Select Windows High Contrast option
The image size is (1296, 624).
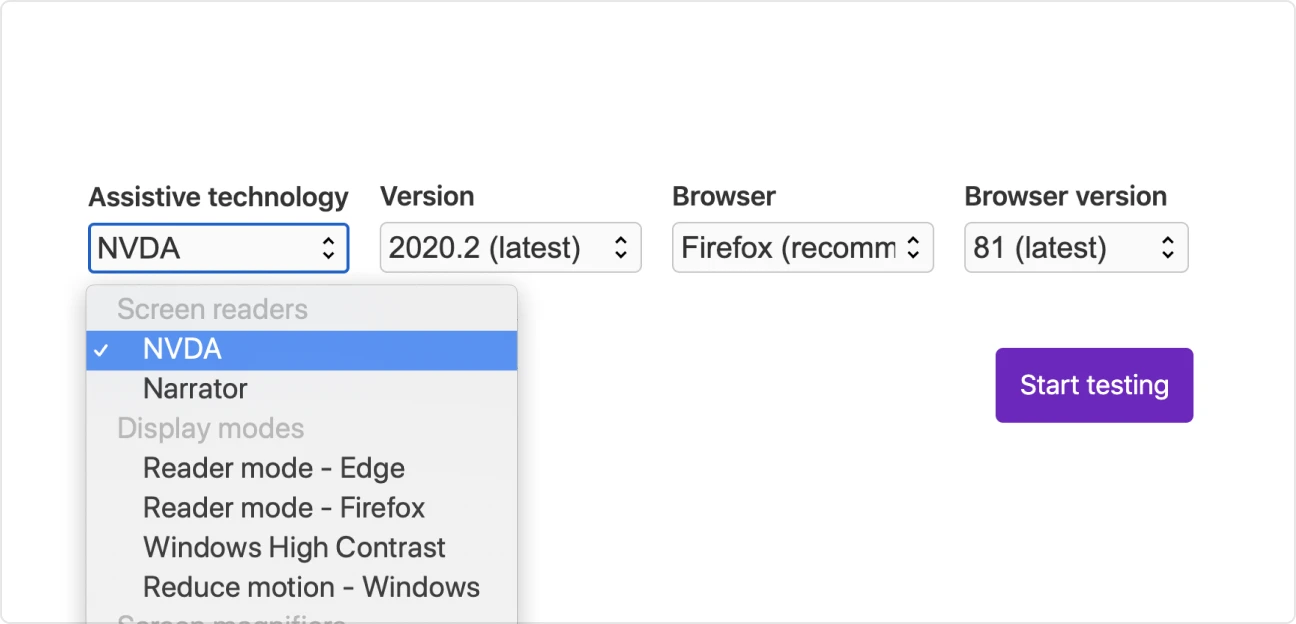[x=294, y=548]
